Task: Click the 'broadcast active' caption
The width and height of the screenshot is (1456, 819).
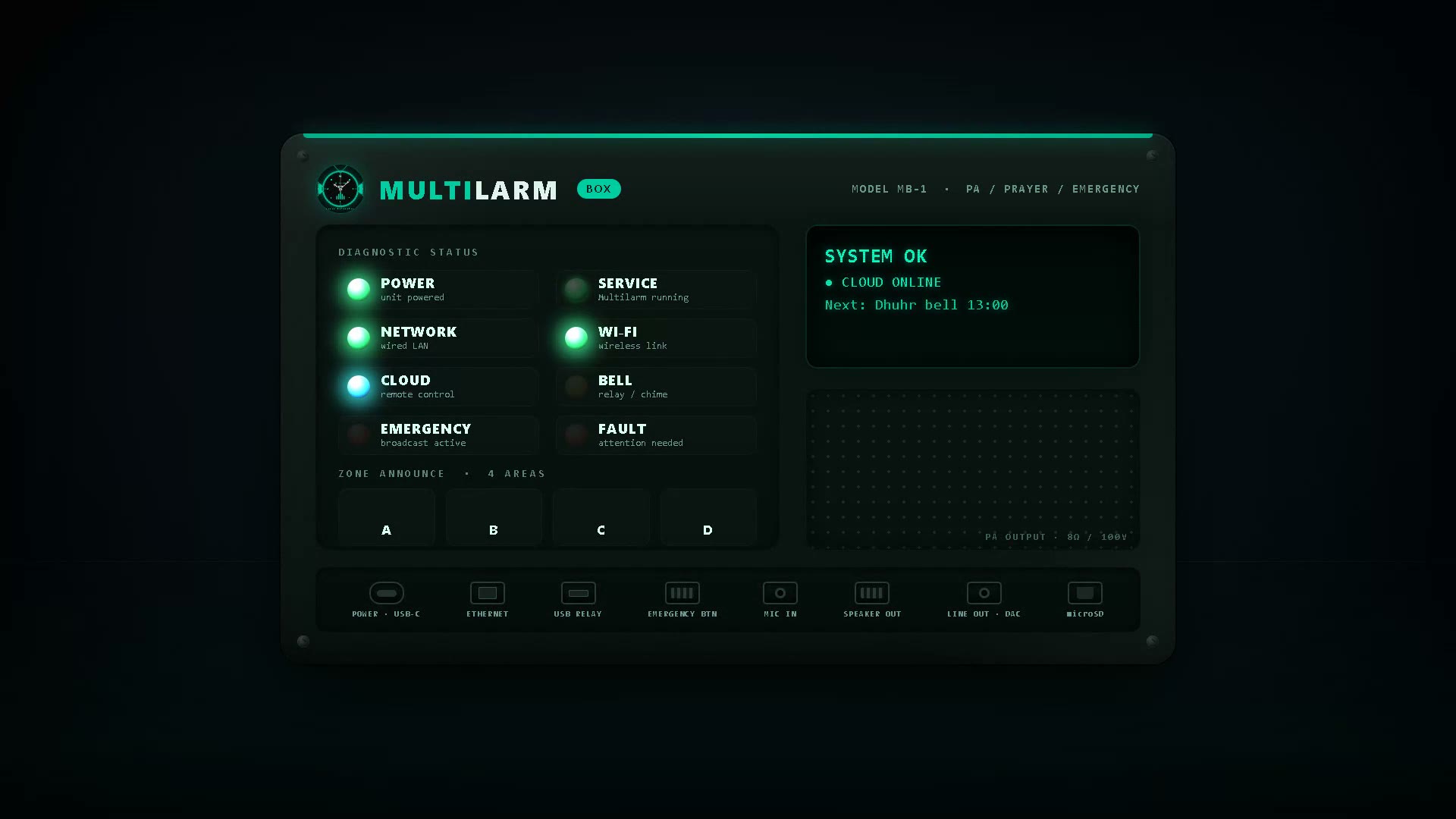Action: point(423,443)
